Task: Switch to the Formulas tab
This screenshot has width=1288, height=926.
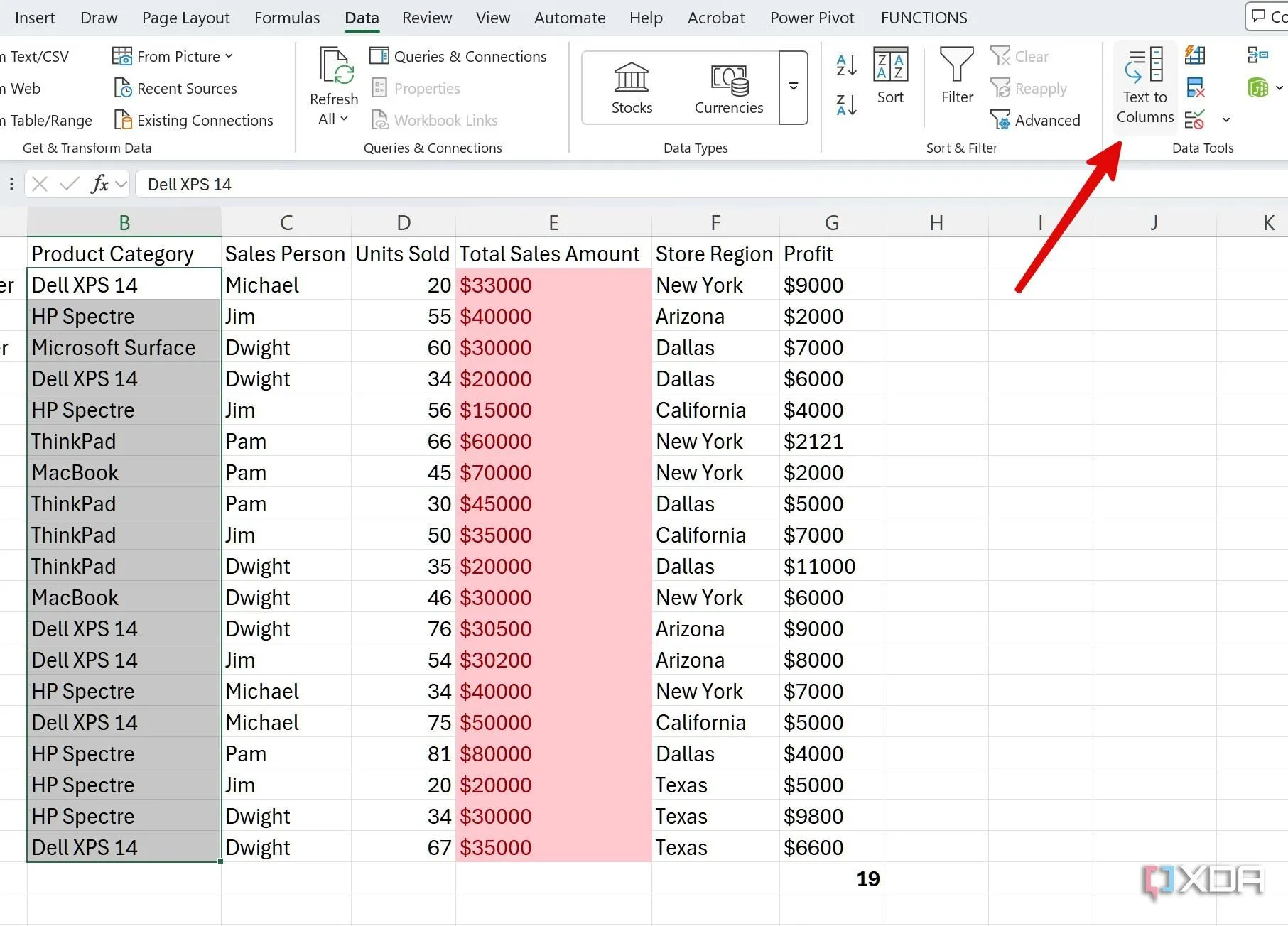Action: coord(287,18)
